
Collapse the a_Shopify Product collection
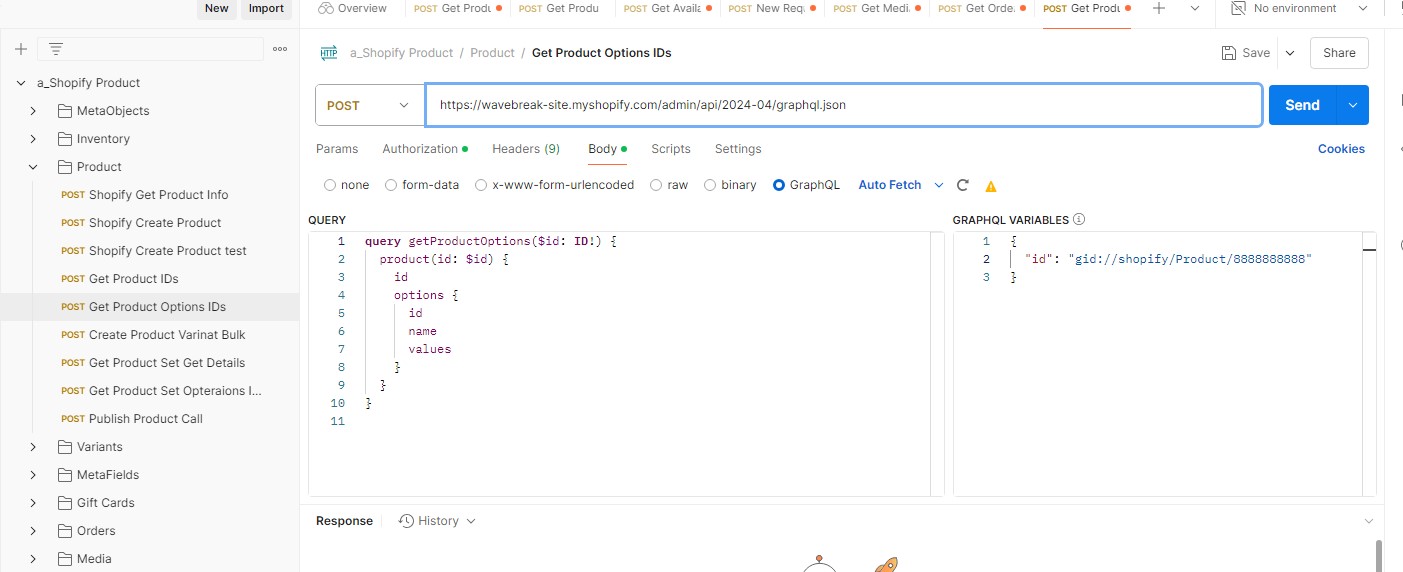pyautogui.click(x=21, y=83)
